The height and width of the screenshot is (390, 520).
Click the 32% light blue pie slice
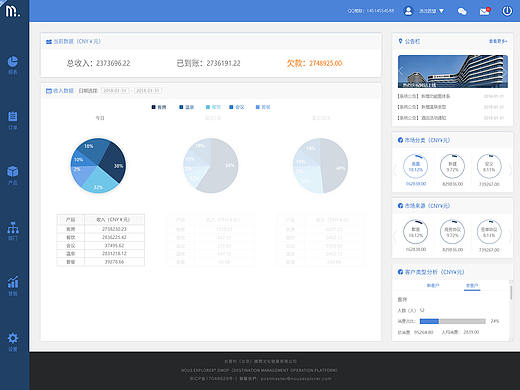click(101, 181)
